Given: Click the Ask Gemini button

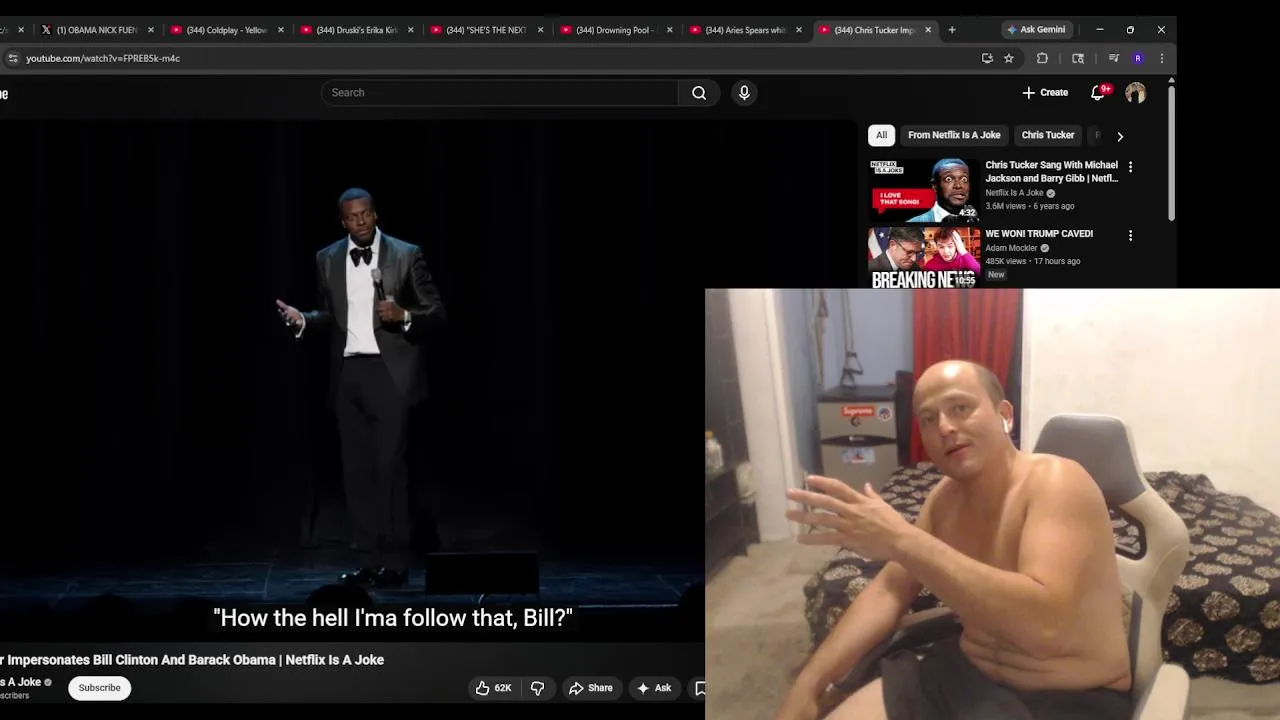Looking at the screenshot, I should [1035, 30].
